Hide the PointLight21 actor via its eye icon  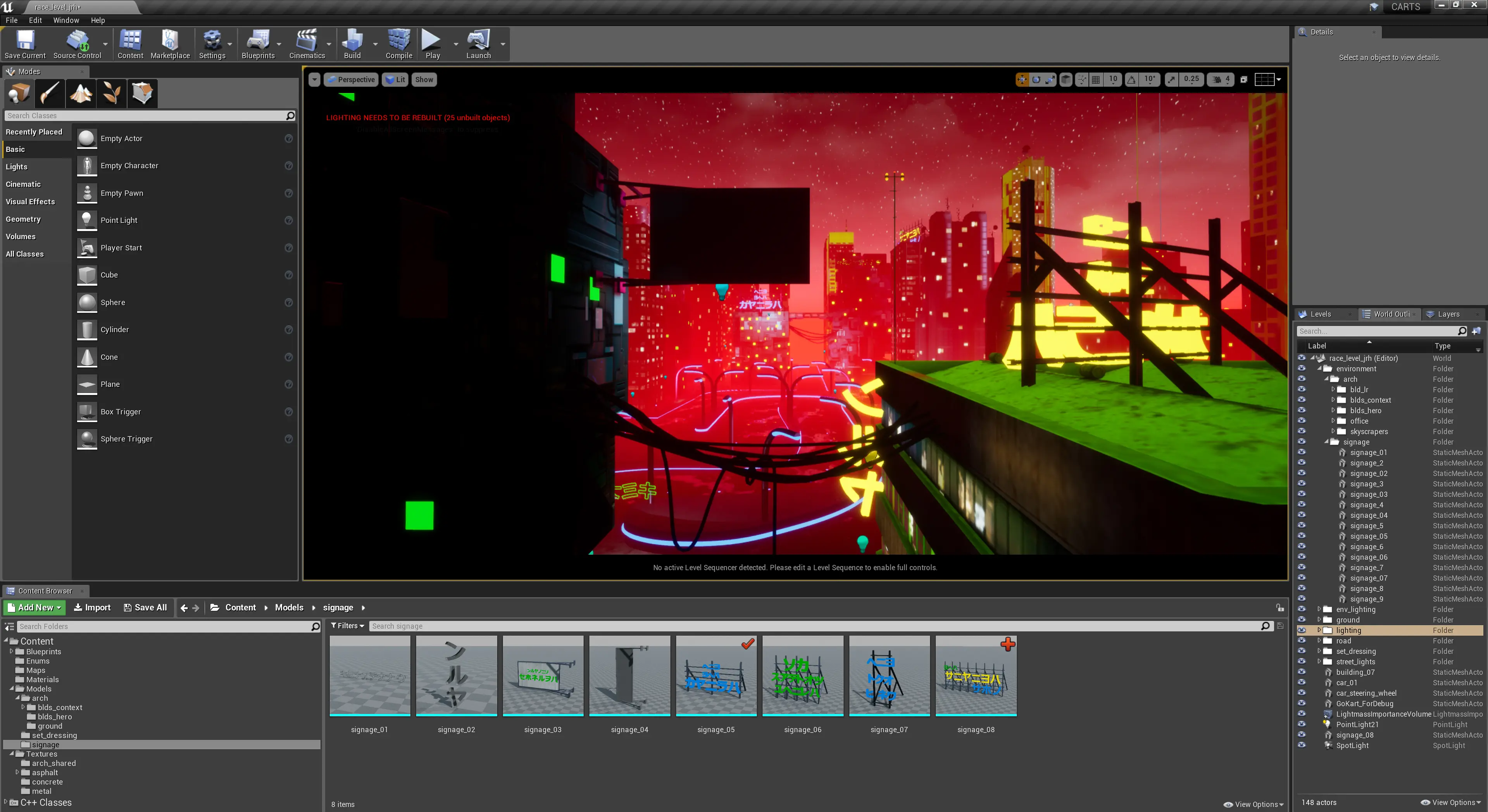[x=1302, y=724]
